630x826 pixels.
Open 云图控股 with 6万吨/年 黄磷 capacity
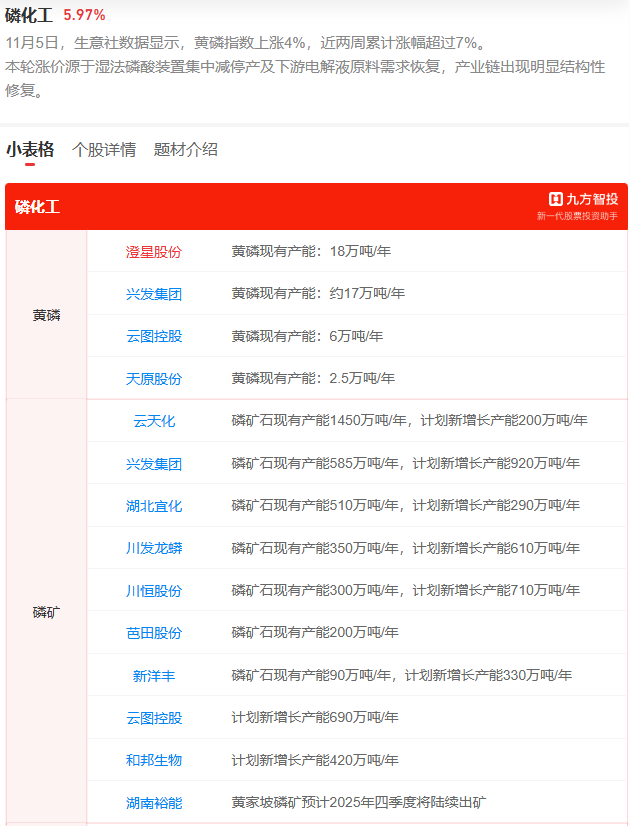point(154,336)
